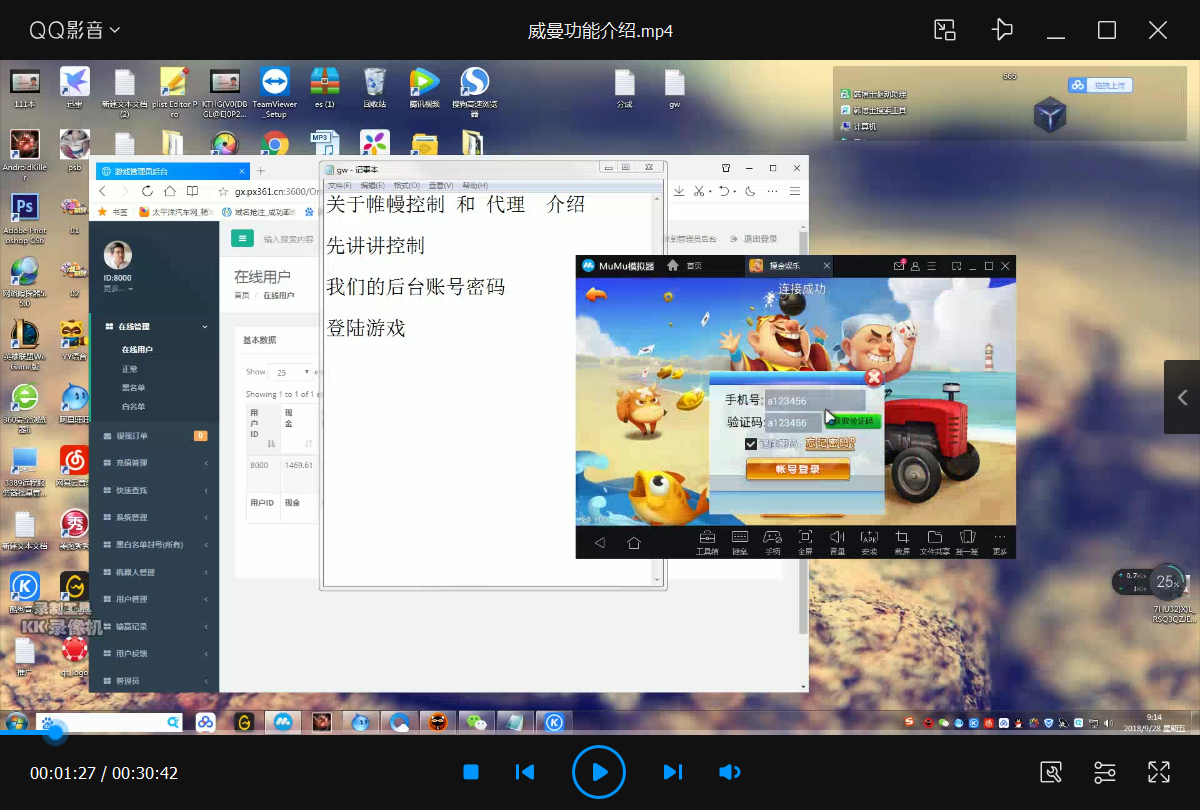Open MuMu 工具箱 toolbox icon
This screenshot has height=810, width=1200.
707,541
